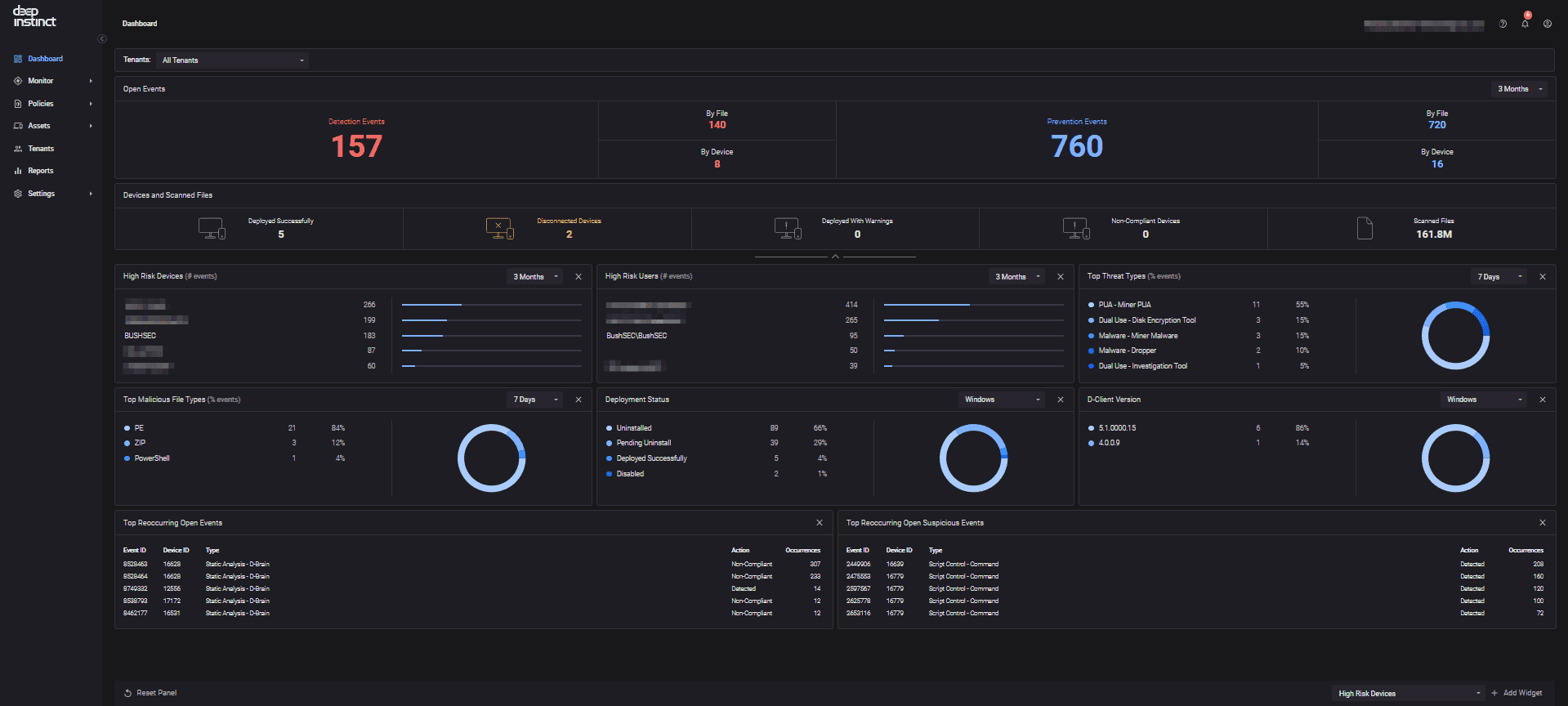Change Top Threat Types 7 Days dropdown
Viewport: 1568px width, 706px height.
[1499, 277]
